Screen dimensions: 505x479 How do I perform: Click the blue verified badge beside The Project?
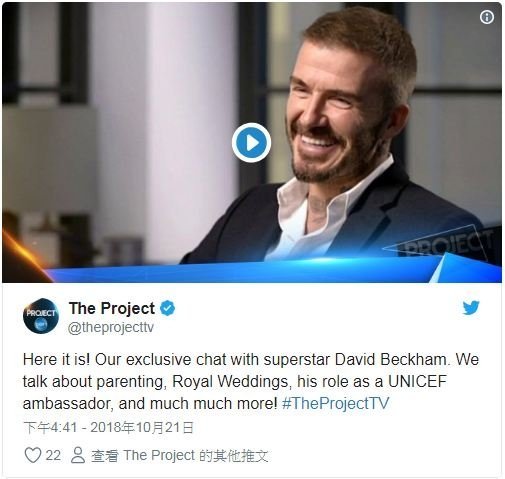[x=168, y=308]
